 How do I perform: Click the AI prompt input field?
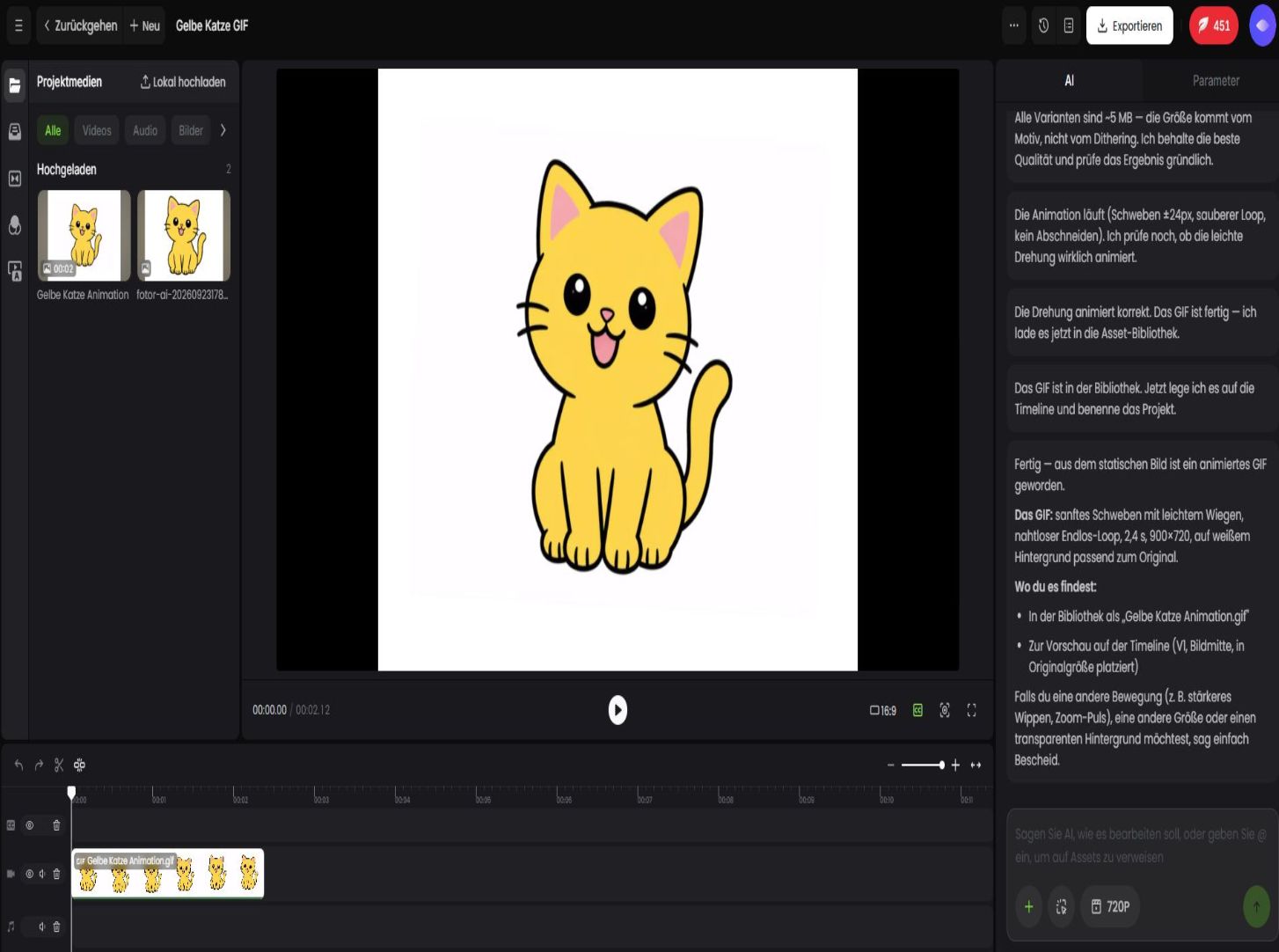click(1141, 846)
